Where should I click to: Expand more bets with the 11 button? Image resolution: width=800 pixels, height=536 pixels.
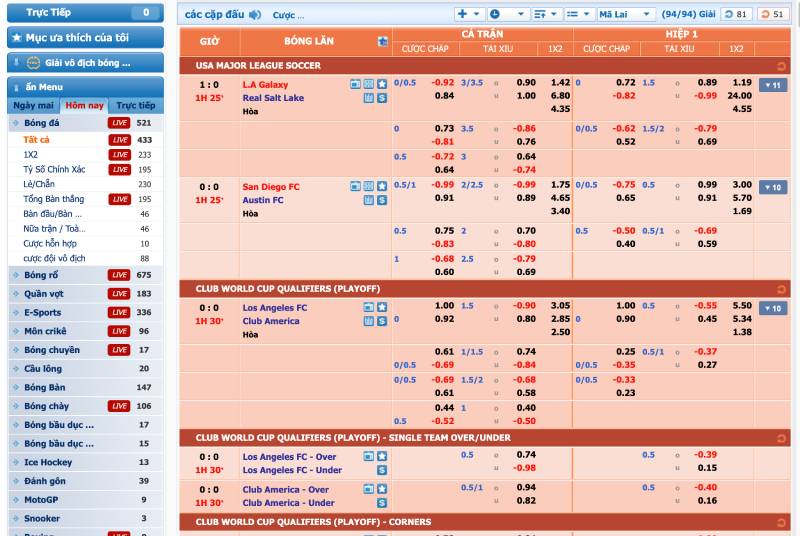click(x=772, y=86)
